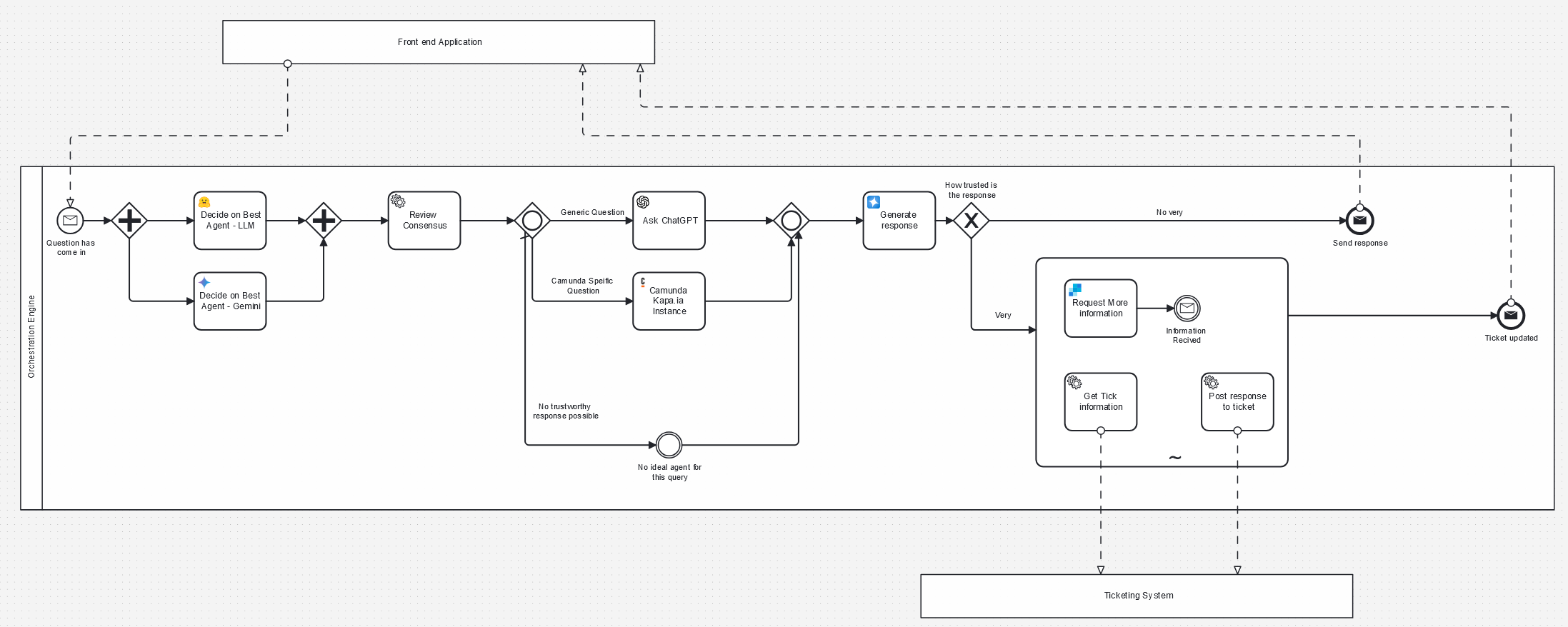This screenshot has width=1568, height=627.
Task: Select the inclusive gateway after Review Consensus
Action: (532, 221)
